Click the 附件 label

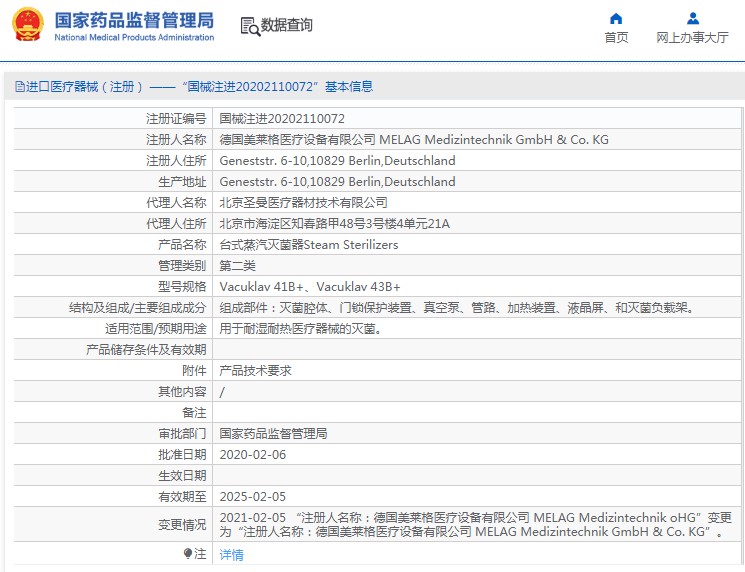pos(194,371)
